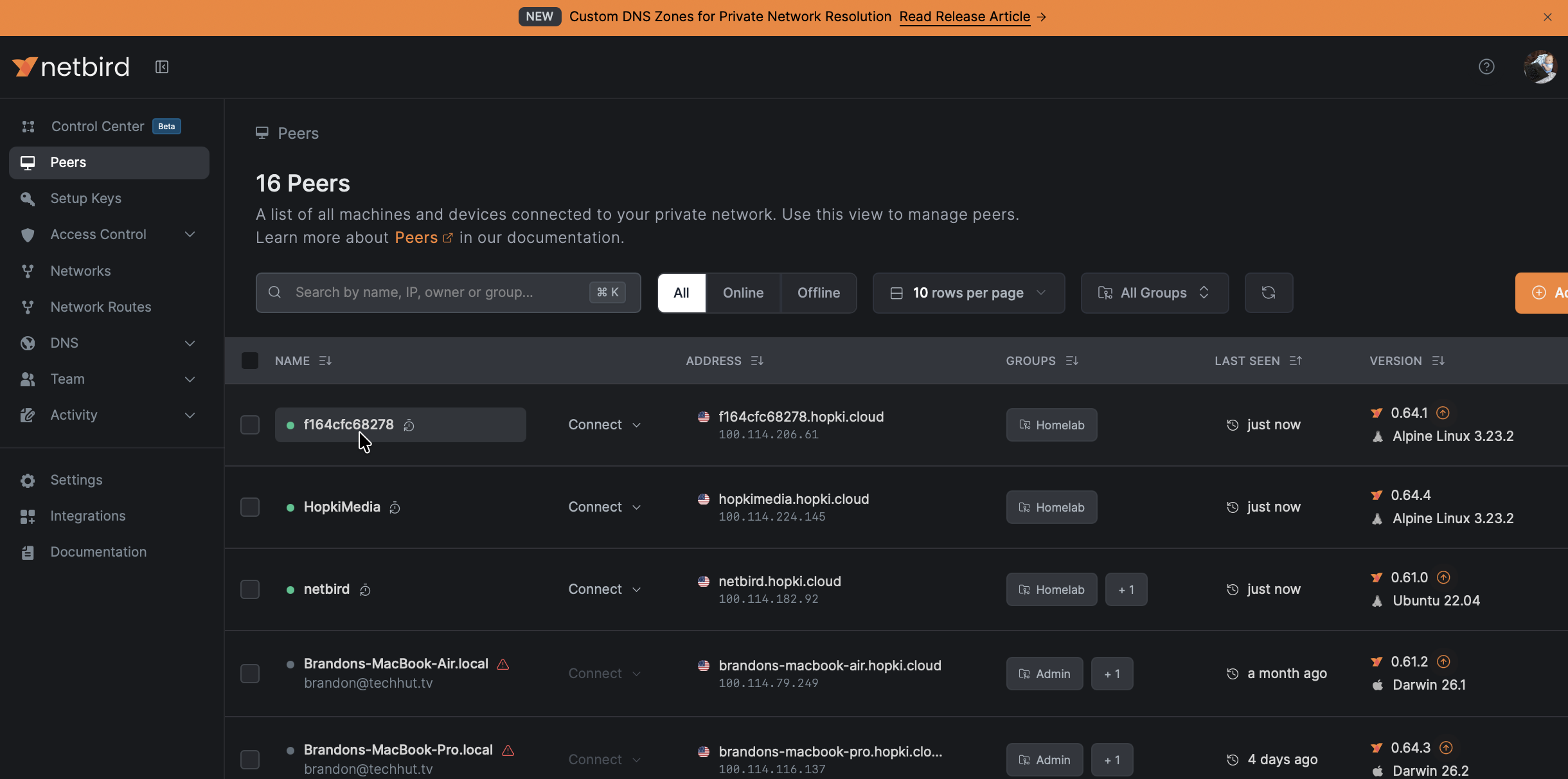The width and height of the screenshot is (1568, 779).
Task: Select Activity in the sidebar
Action: (x=74, y=415)
